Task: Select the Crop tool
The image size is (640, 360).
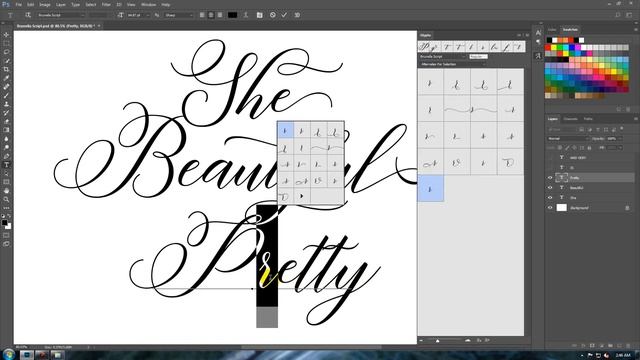Action: pyautogui.click(x=6, y=69)
